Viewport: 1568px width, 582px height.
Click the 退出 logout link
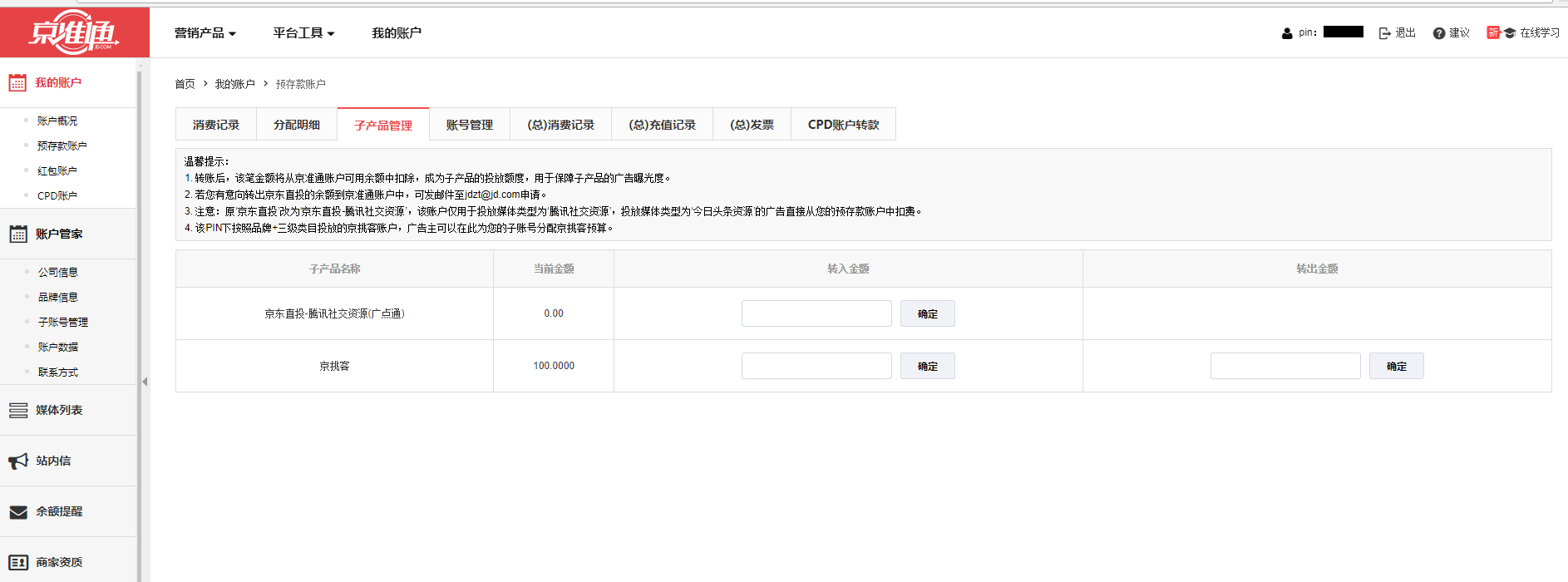[x=1405, y=33]
